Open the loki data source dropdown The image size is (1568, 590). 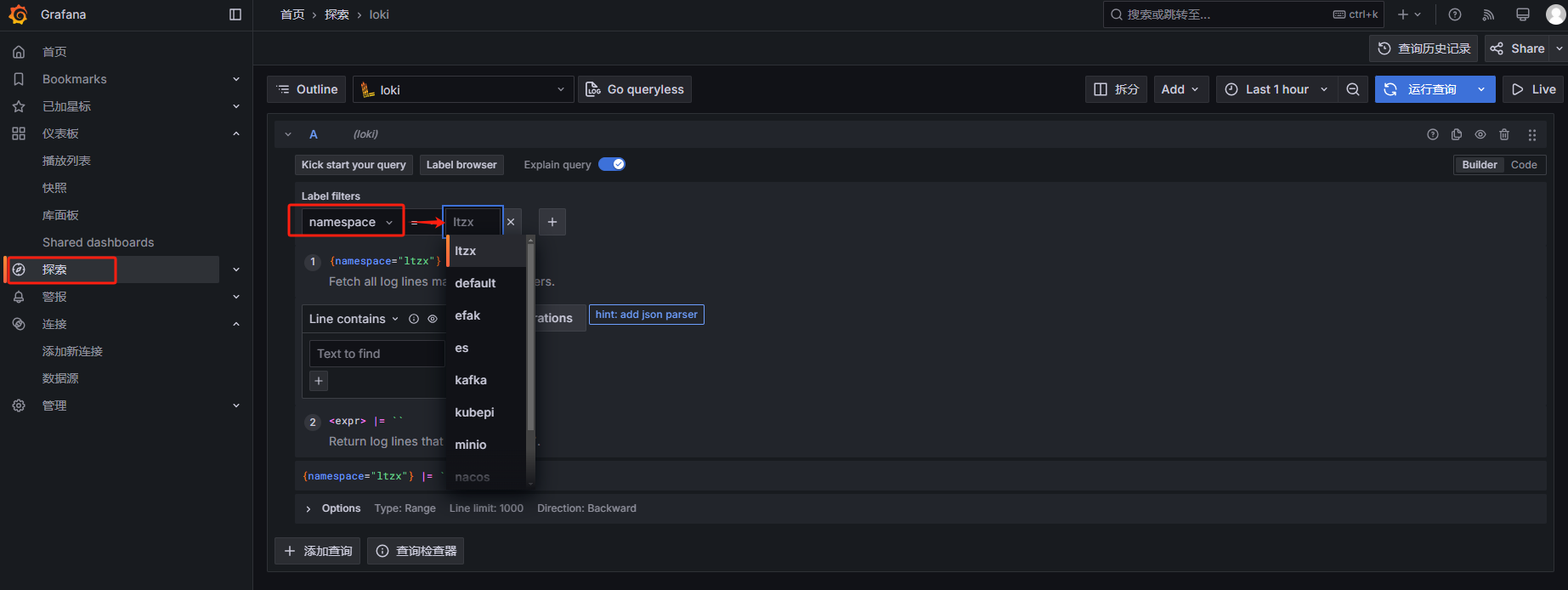point(463,89)
